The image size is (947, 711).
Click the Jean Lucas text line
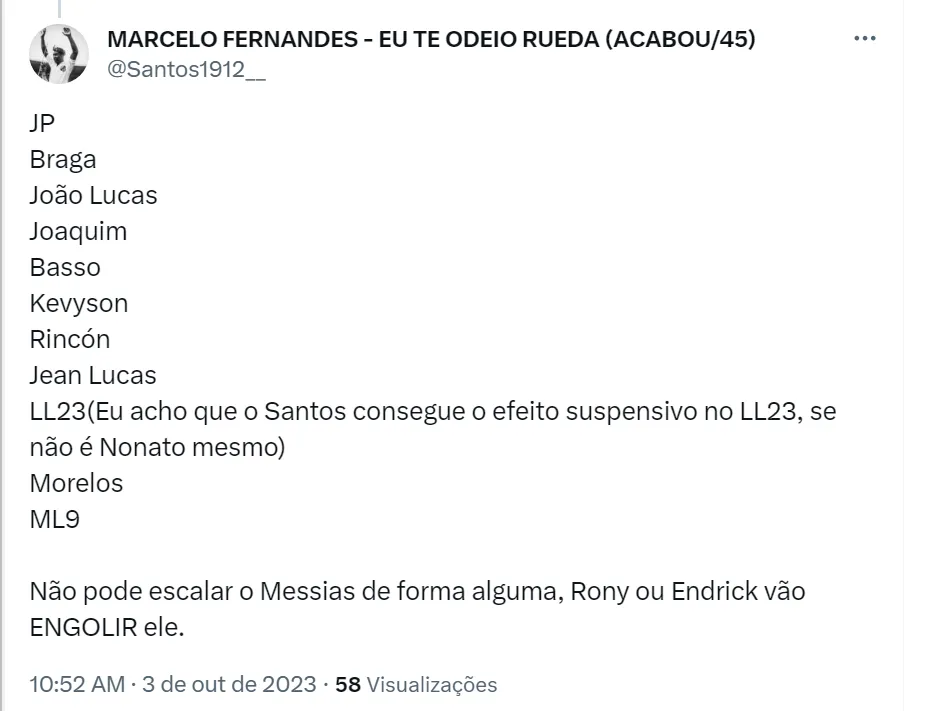coord(93,375)
